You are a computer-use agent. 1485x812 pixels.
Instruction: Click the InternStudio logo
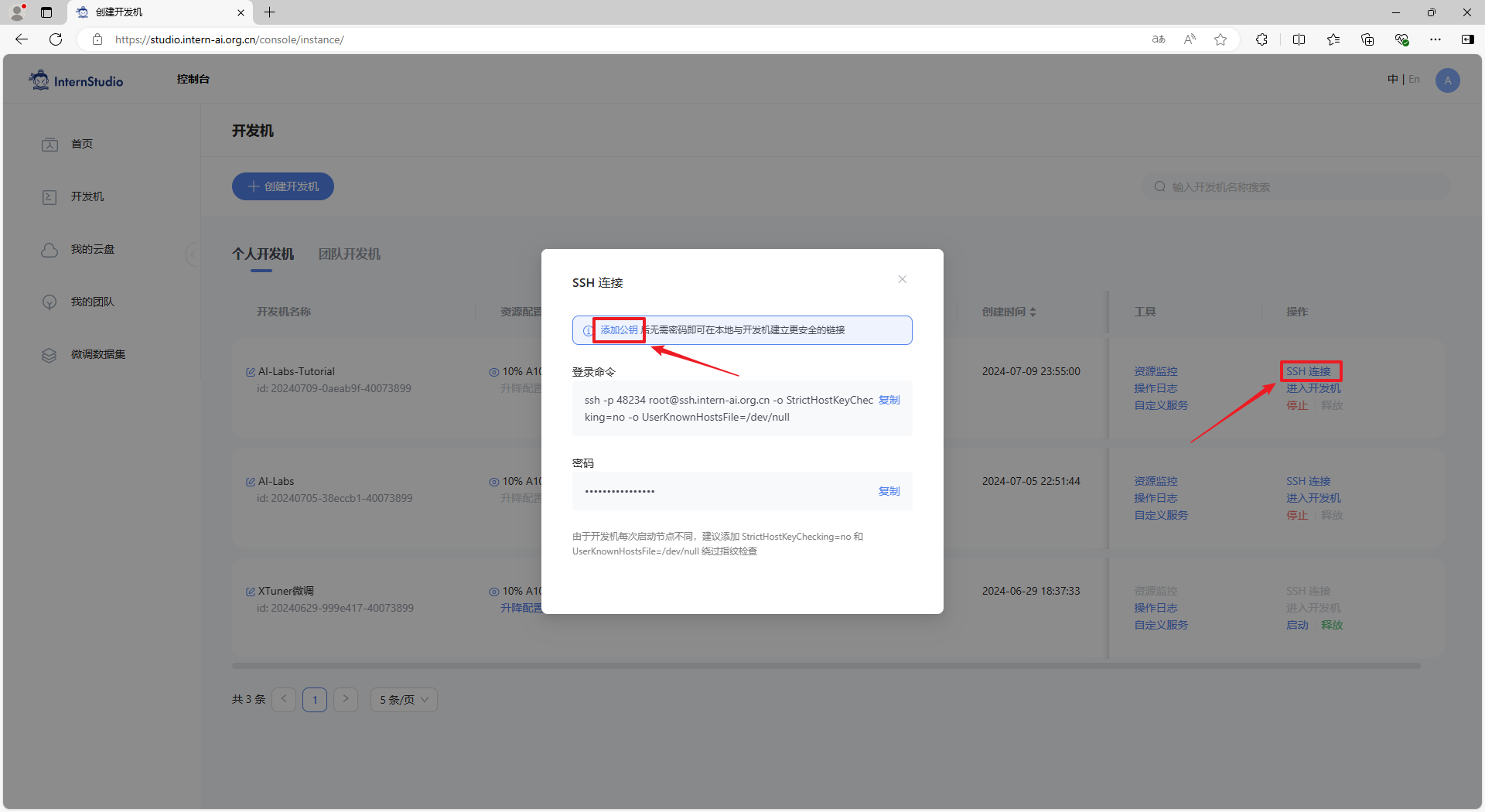click(x=76, y=80)
